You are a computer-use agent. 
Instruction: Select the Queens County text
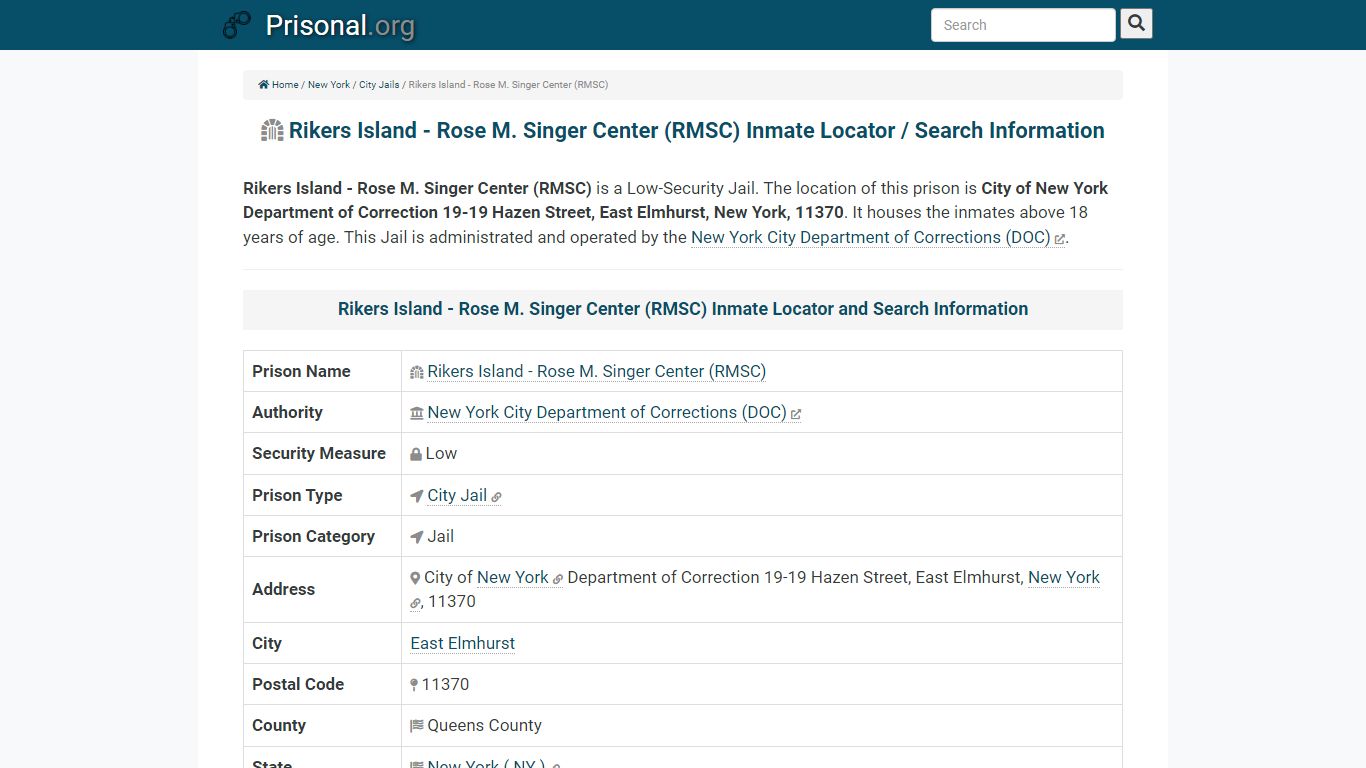[x=484, y=725]
